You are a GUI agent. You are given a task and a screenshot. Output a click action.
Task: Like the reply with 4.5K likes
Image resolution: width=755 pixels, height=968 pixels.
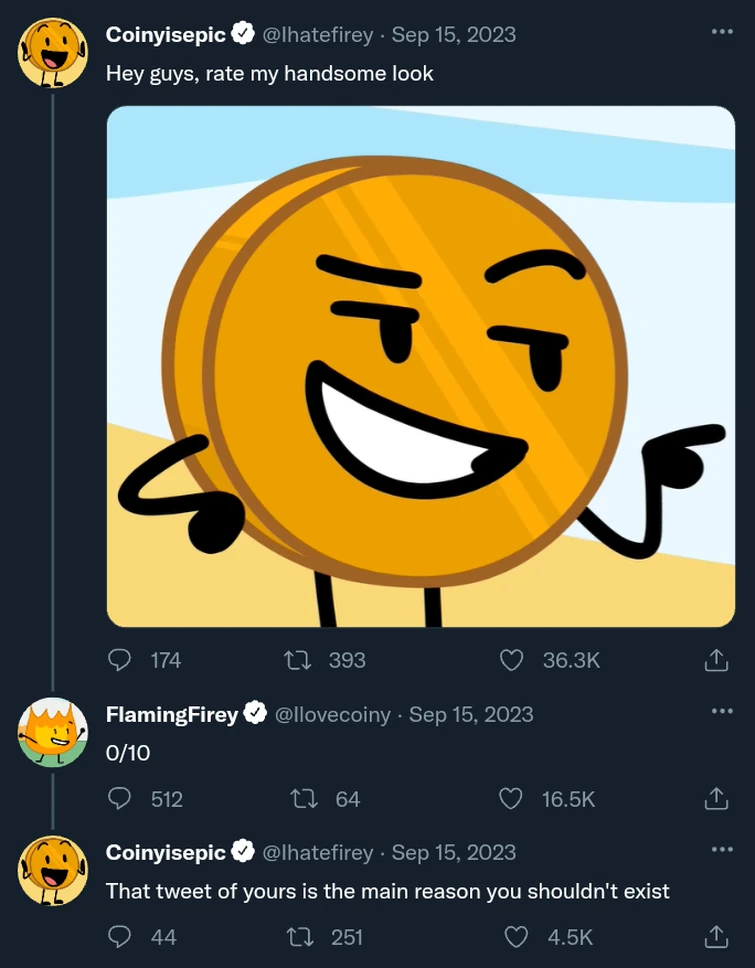click(x=516, y=938)
